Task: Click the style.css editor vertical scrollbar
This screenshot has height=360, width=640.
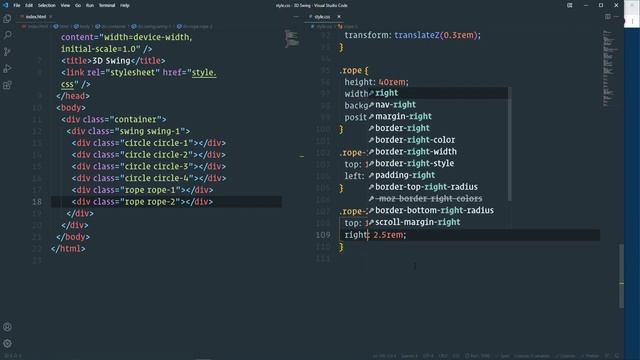Action: pyautogui.click(x=621, y=276)
